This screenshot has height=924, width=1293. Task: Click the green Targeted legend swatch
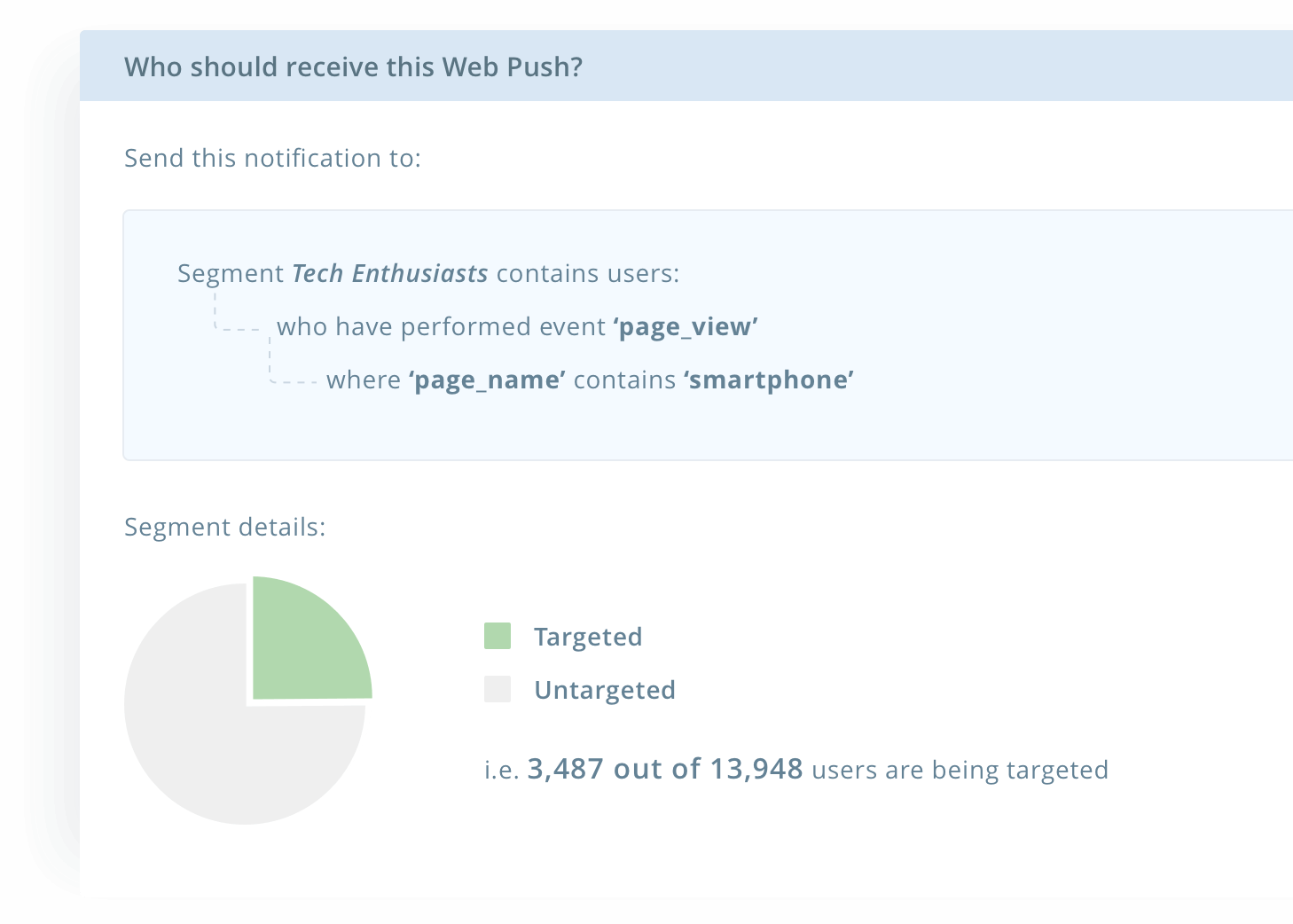(497, 636)
